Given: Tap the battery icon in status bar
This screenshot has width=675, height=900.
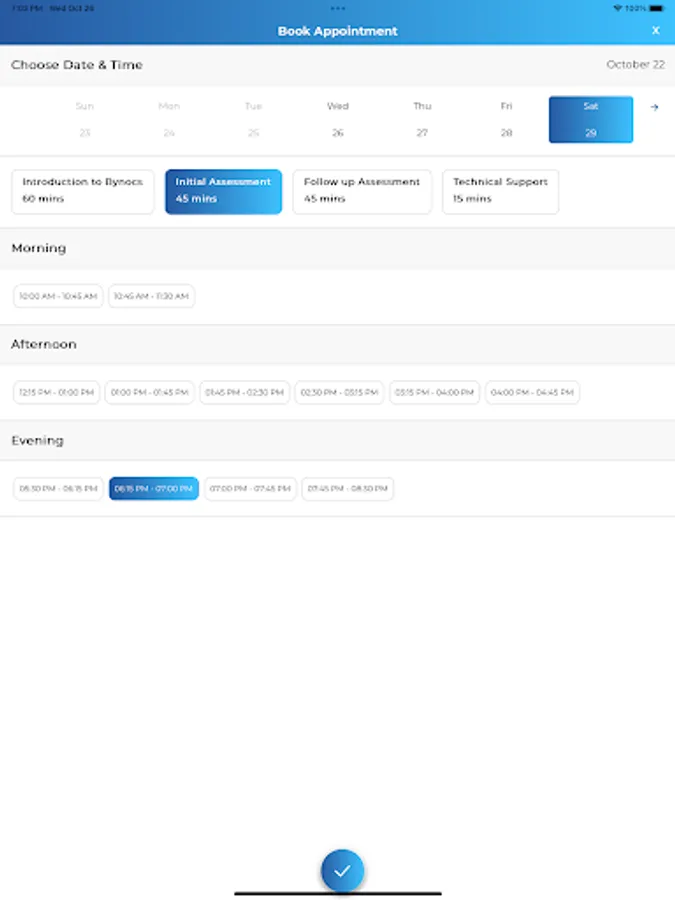Looking at the screenshot, I should tap(657, 8).
